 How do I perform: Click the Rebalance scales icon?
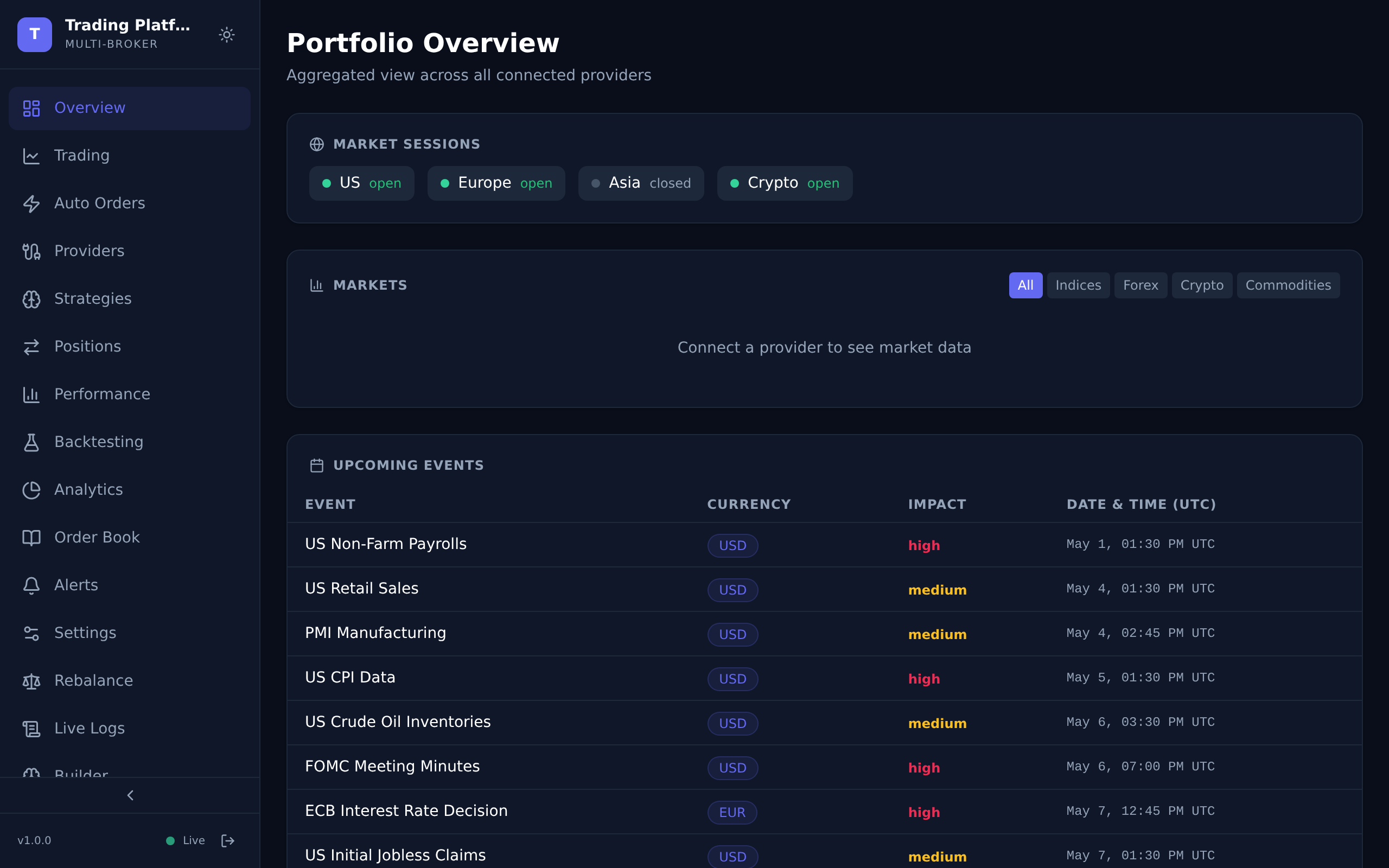(31, 681)
